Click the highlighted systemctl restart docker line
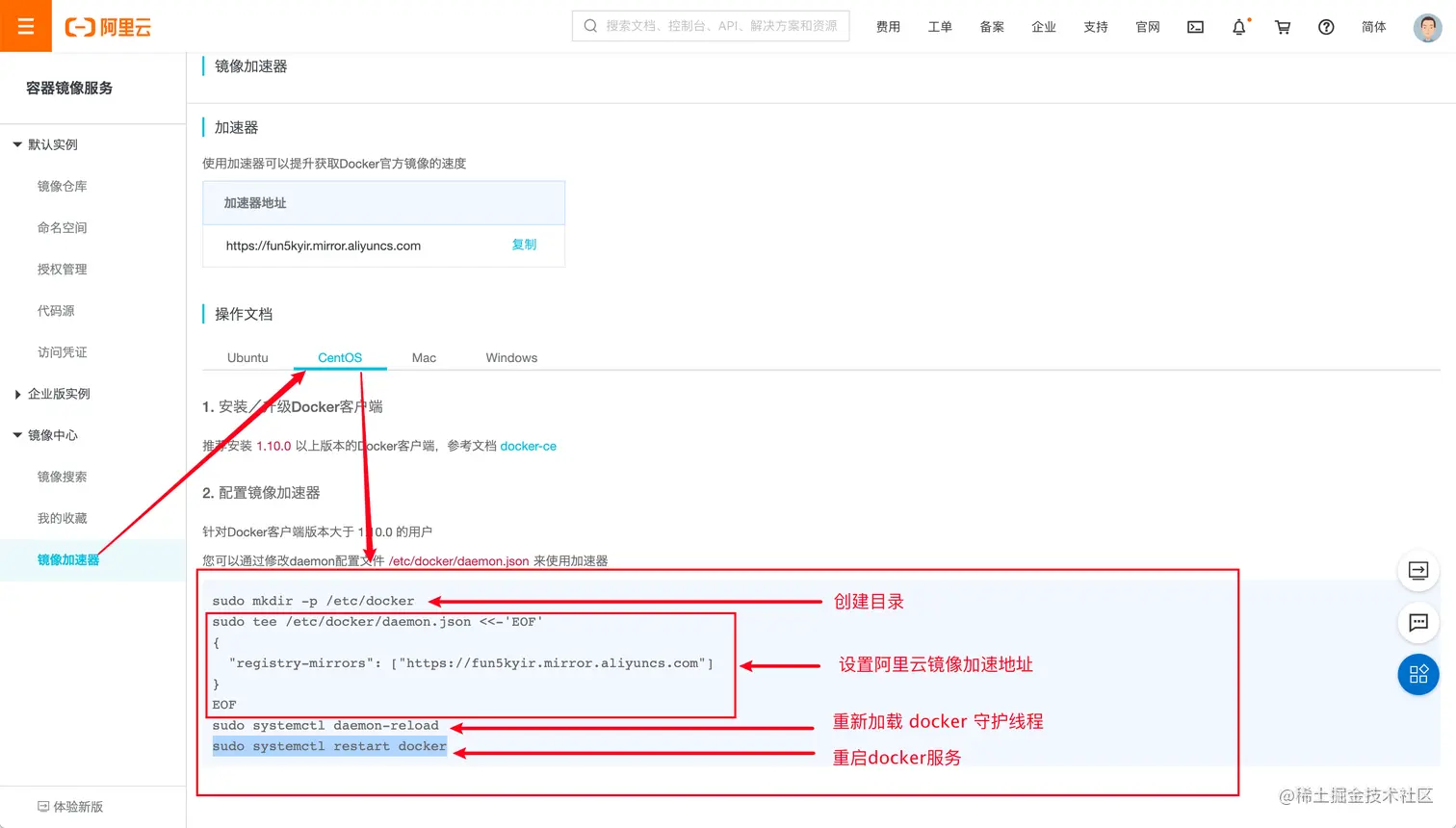This screenshot has height=828, width=1456. tap(329, 746)
